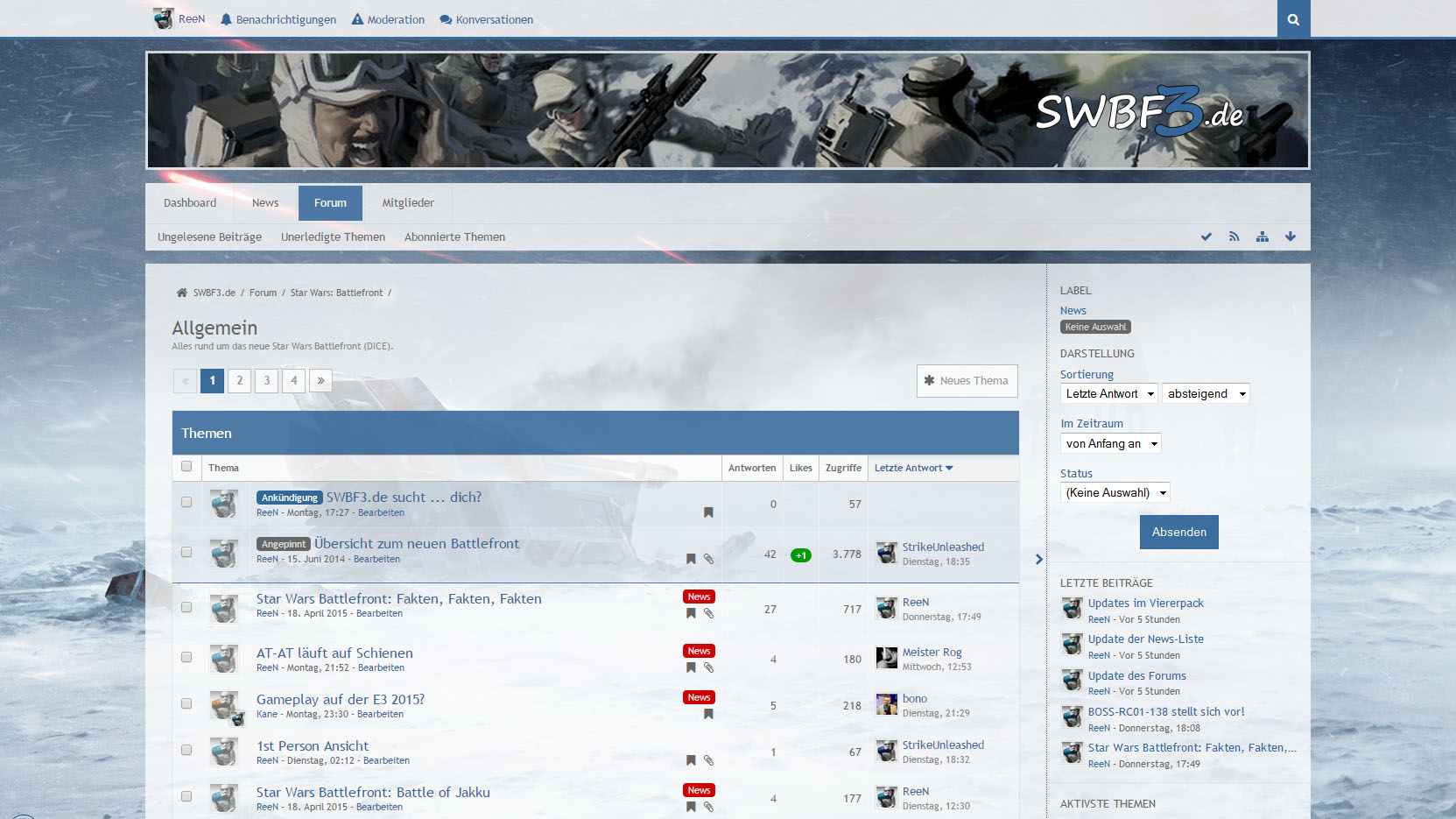Click the +1 likes badge

coord(801,555)
